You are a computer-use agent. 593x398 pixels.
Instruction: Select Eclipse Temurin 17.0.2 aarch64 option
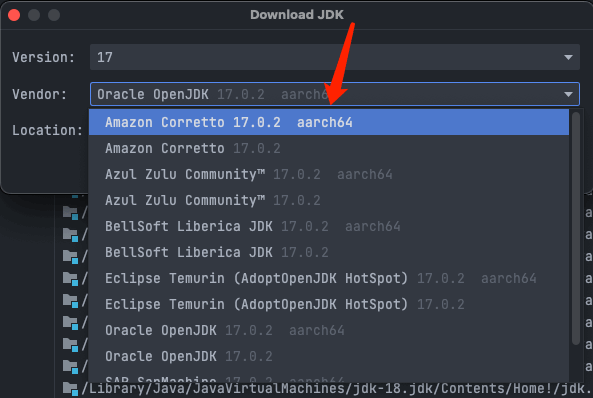(329, 278)
